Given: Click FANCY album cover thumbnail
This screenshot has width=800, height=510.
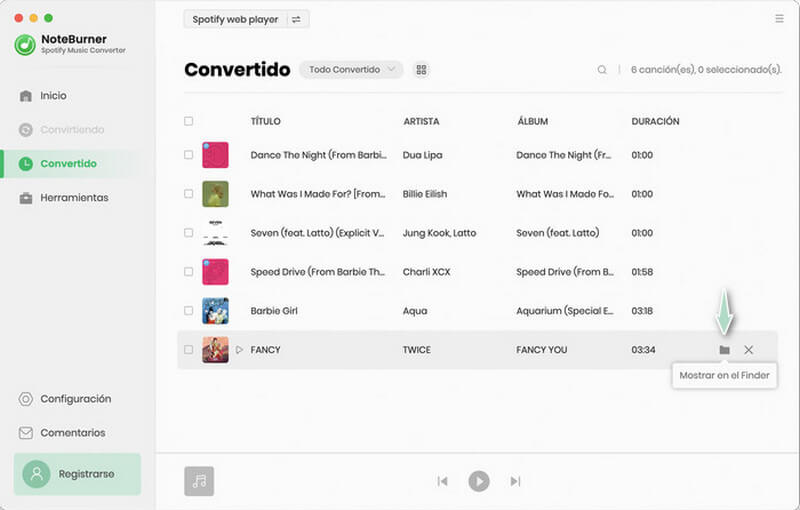Looking at the screenshot, I should point(215,350).
